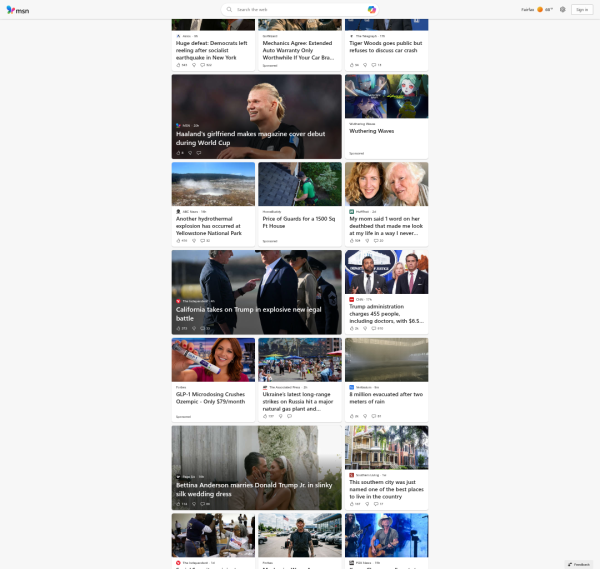
Task: Open the settings gear icon
Action: pyautogui.click(x=562, y=10)
